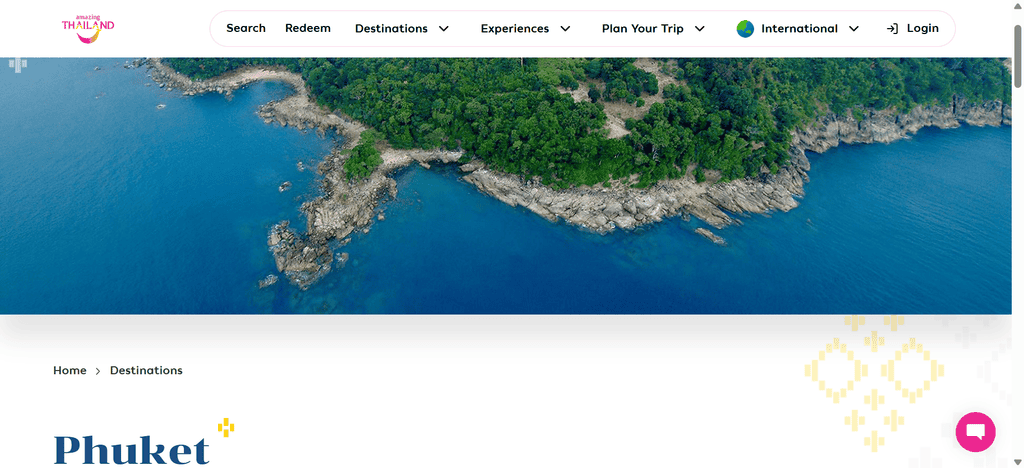
Task: Click the Login link
Action: point(922,28)
